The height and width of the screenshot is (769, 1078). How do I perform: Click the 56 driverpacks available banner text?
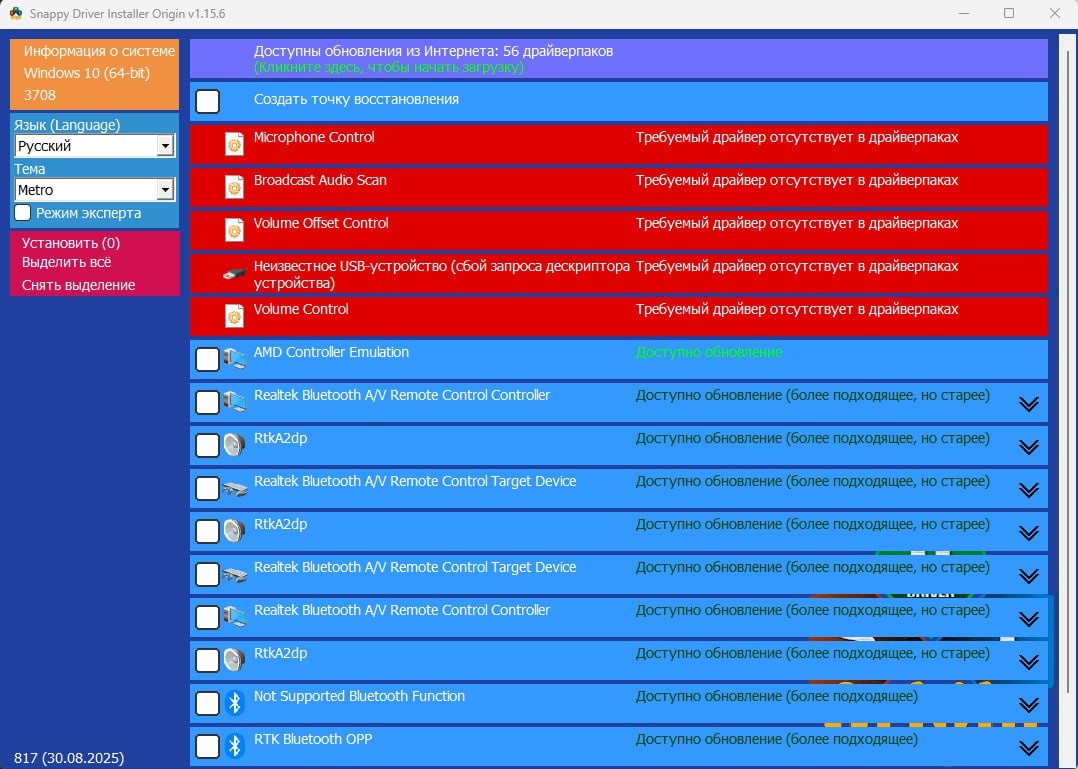(x=433, y=51)
